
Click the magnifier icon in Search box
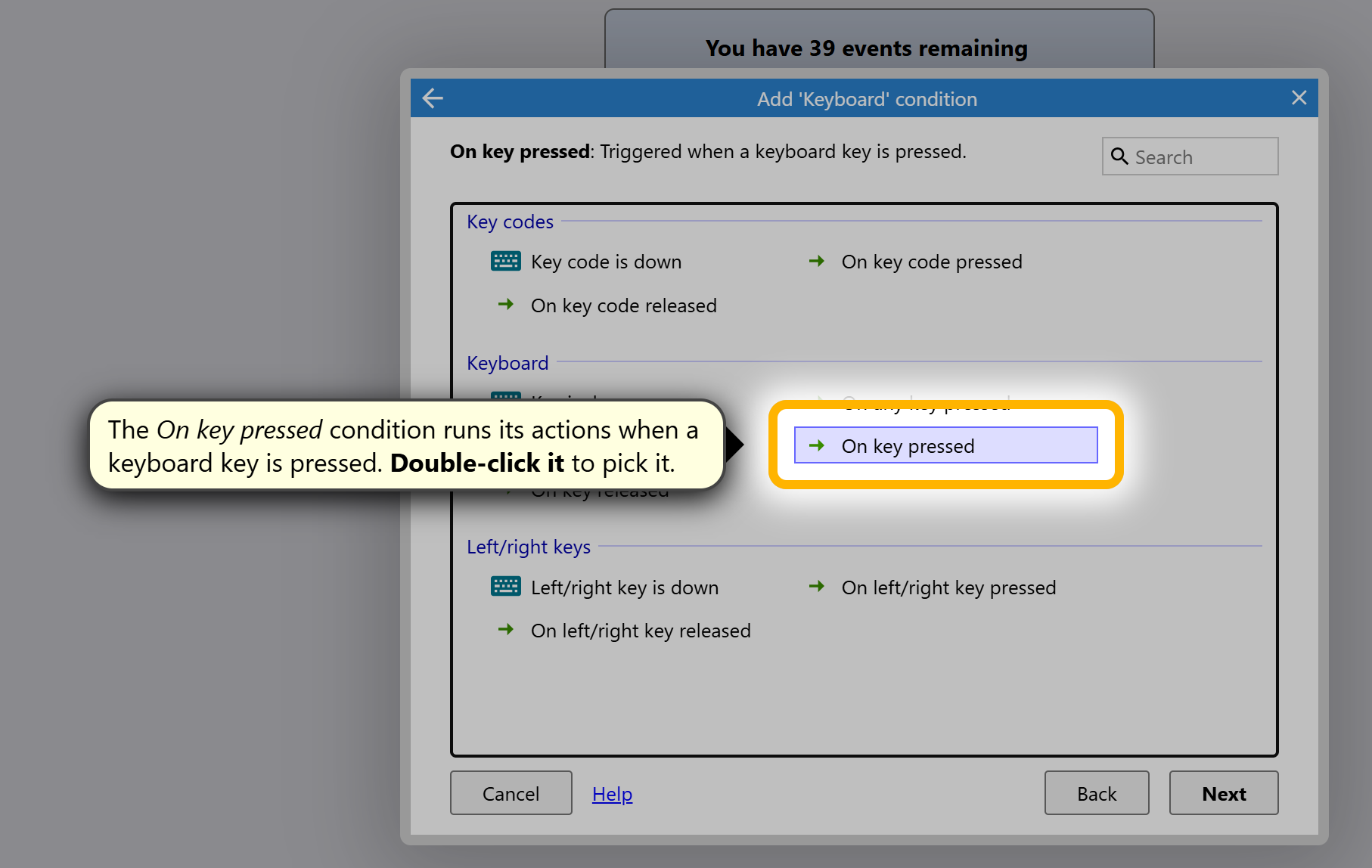click(1119, 157)
